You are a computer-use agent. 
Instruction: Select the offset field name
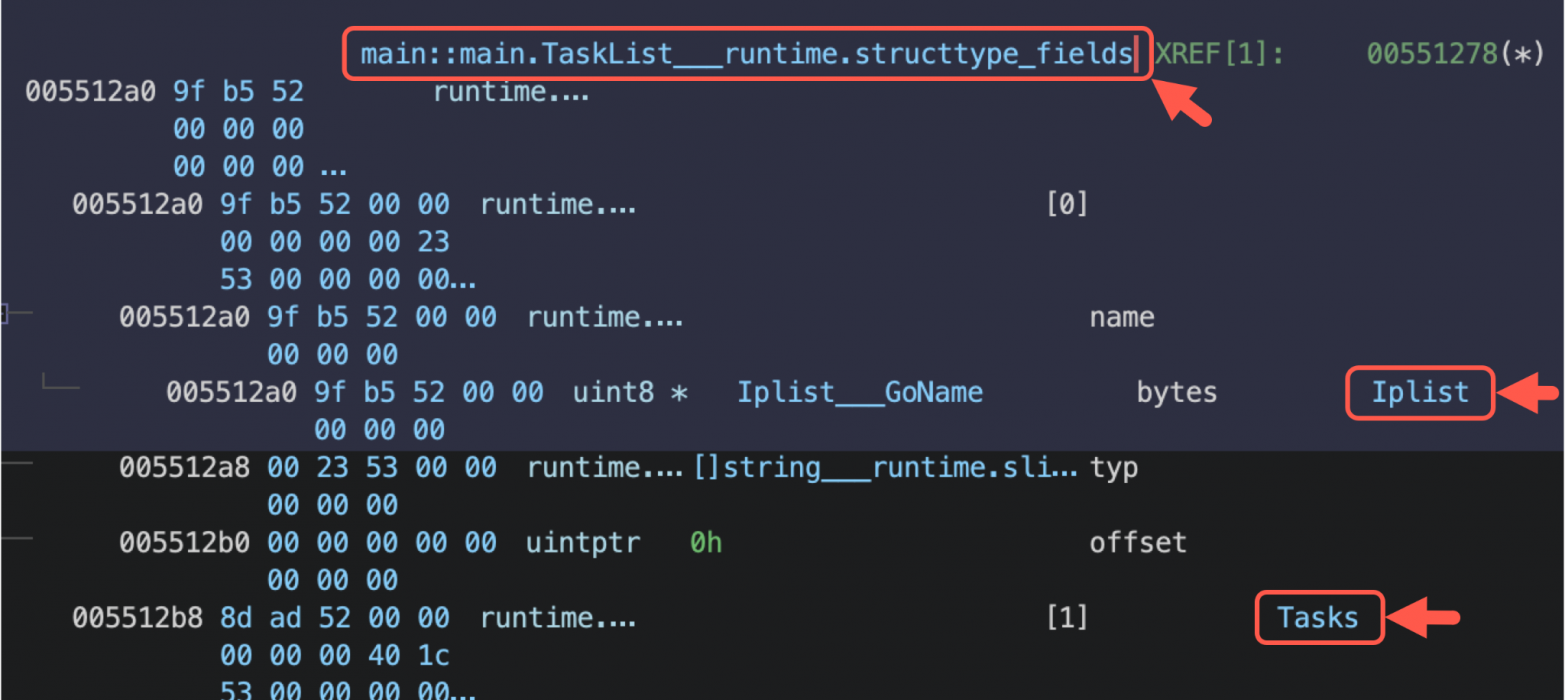(x=1137, y=543)
